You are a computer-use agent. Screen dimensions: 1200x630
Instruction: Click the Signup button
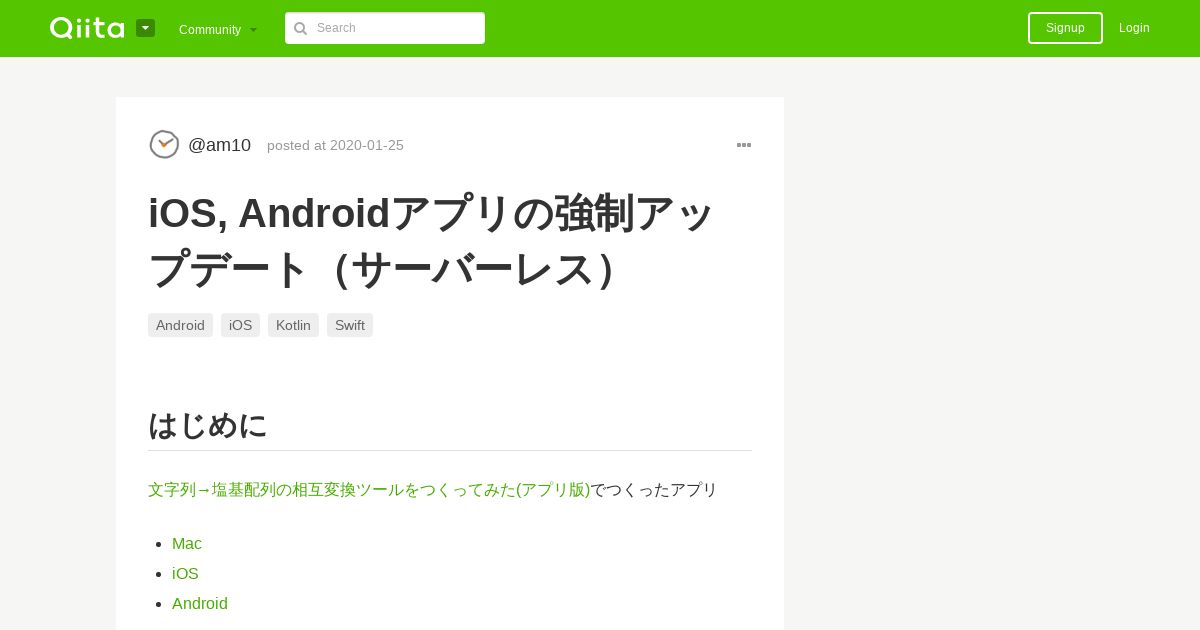point(1065,28)
